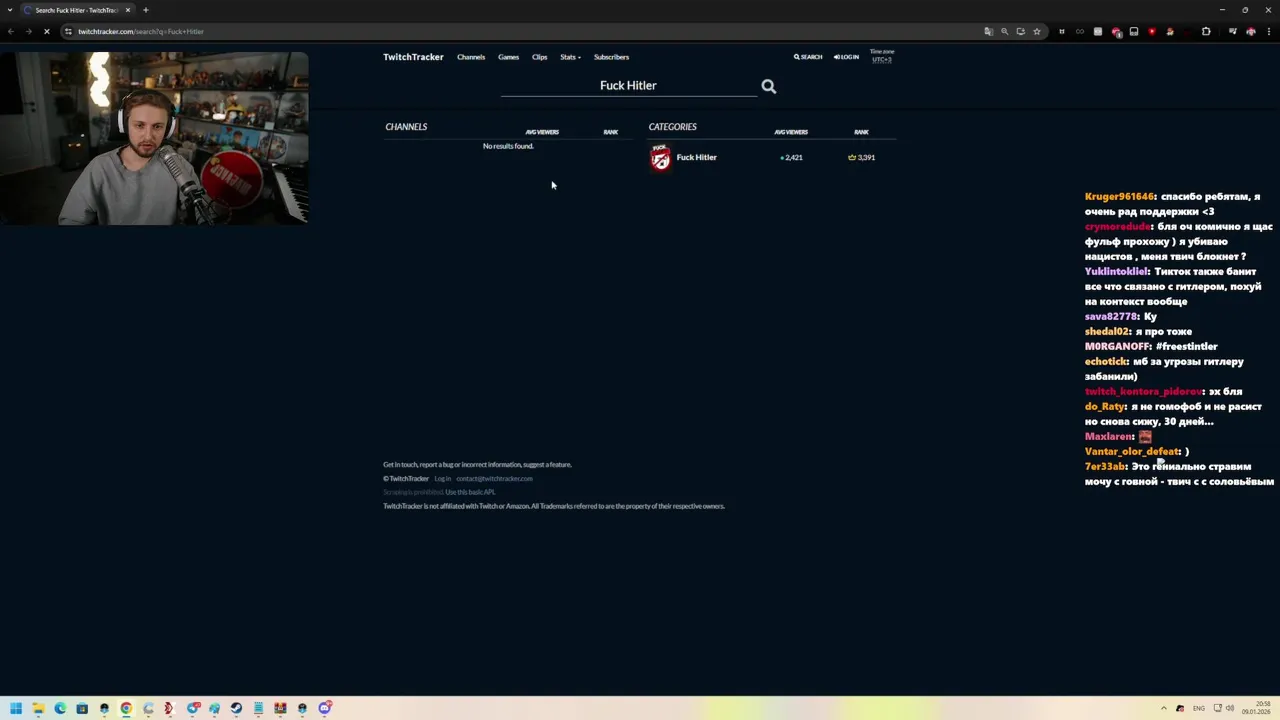Image resolution: width=1280 pixels, height=720 pixels.
Task: Open Steam from the taskbar
Action: [236, 708]
